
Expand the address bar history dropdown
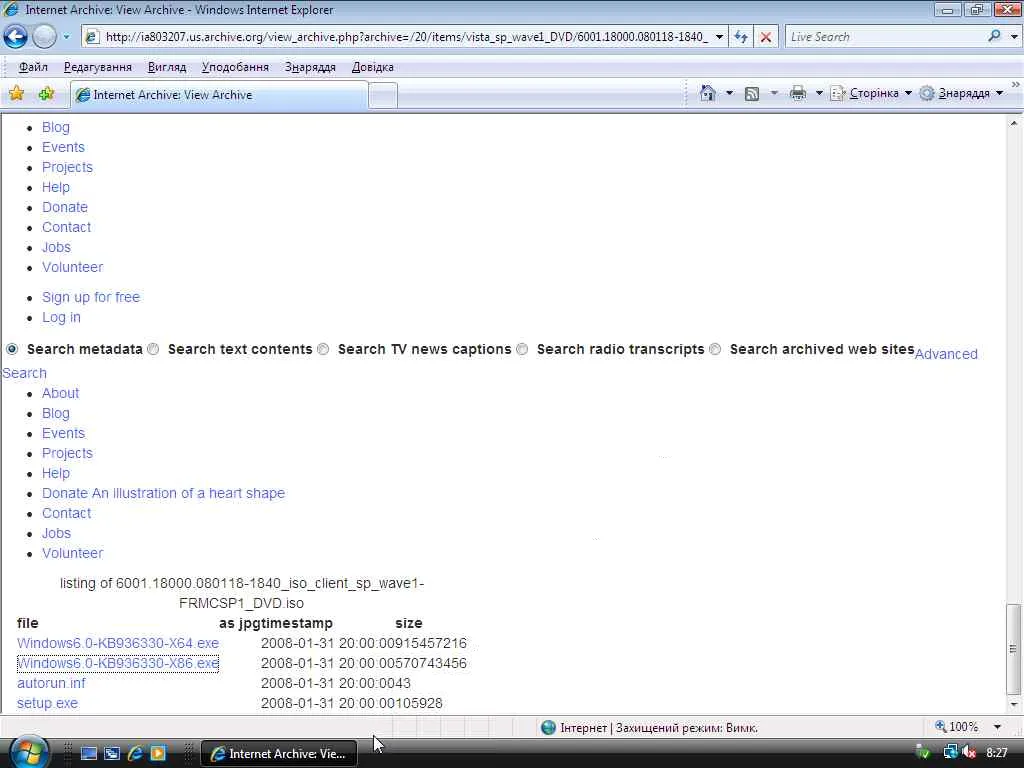[719, 37]
